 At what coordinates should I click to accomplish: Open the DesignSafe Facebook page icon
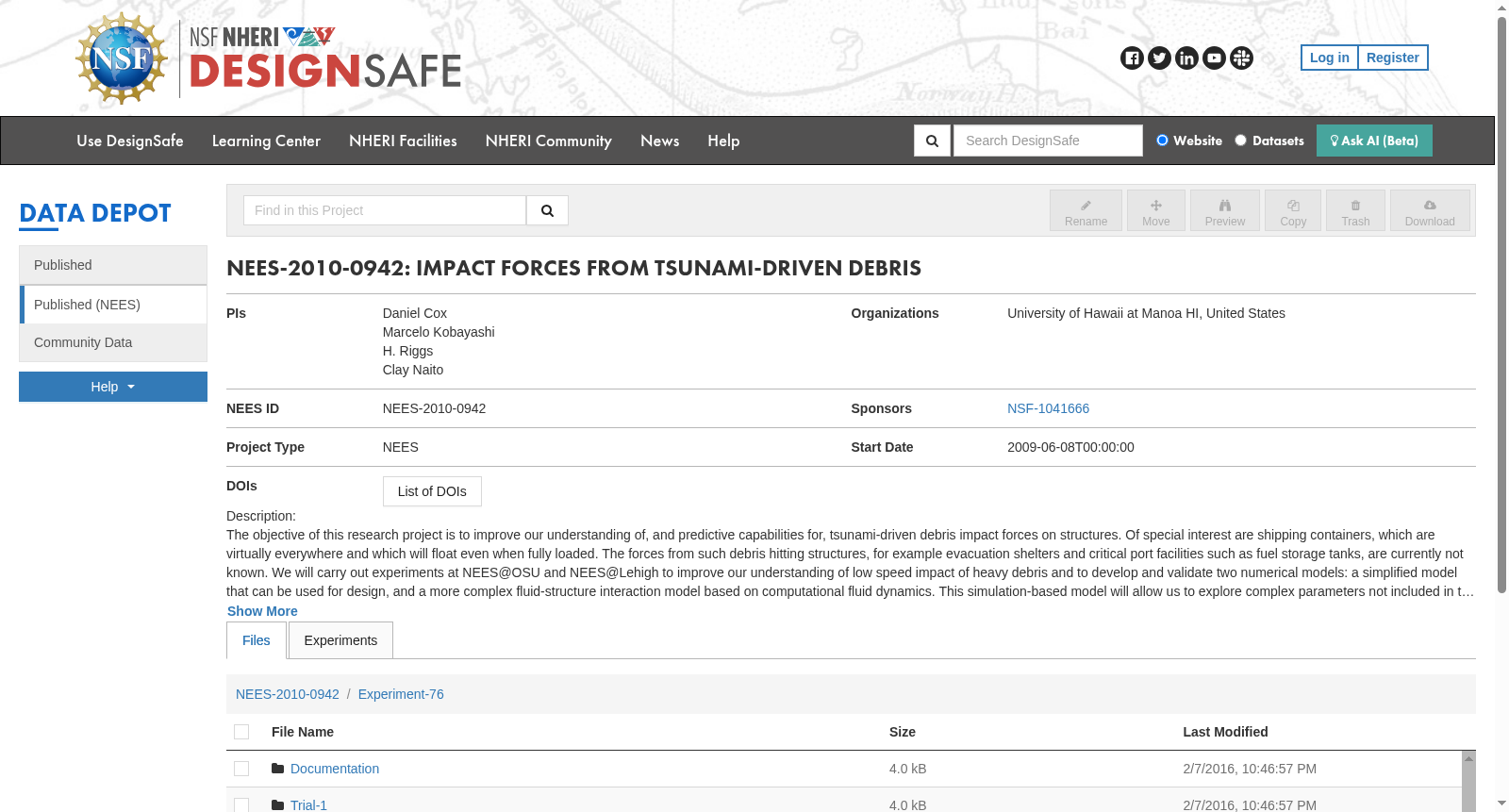1132,58
